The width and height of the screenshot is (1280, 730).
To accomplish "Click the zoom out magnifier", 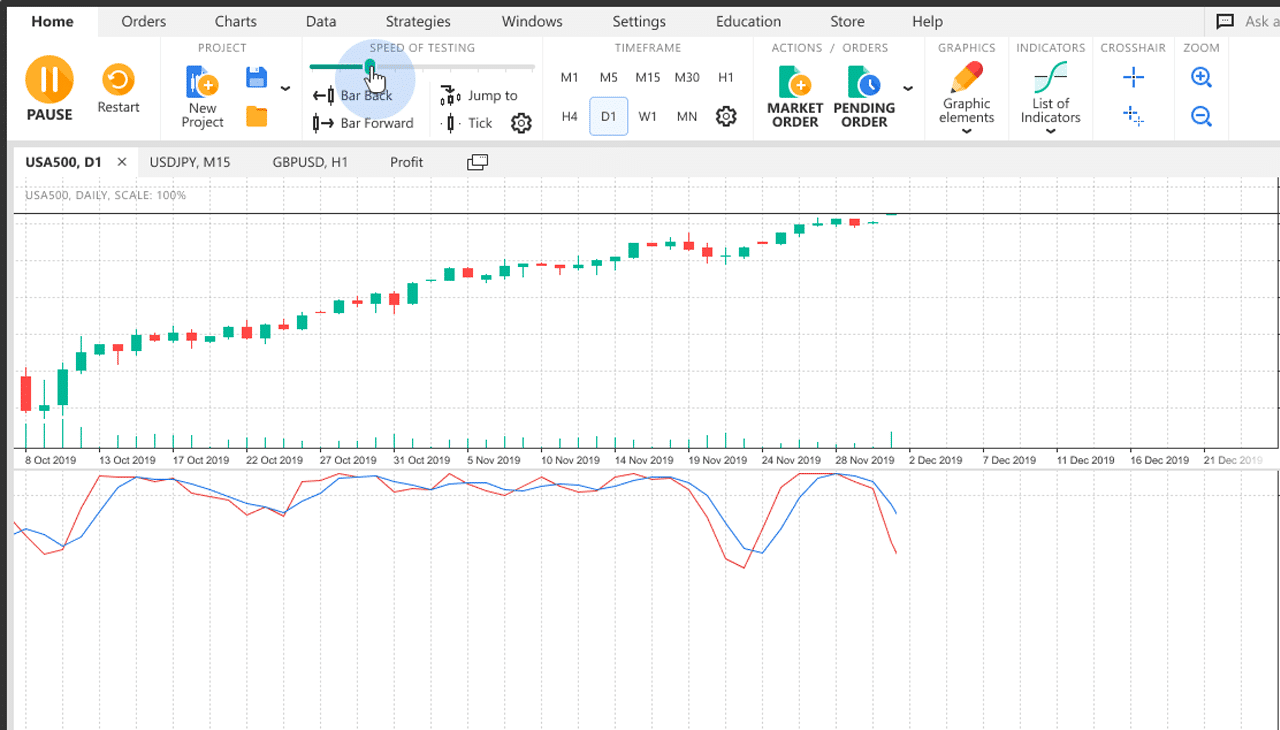I will pos(1201,117).
